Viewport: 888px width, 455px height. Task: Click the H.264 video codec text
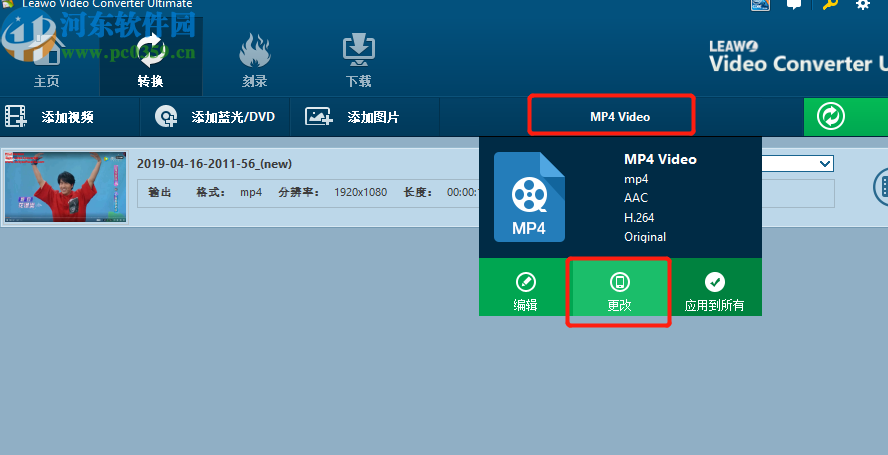pos(639,218)
